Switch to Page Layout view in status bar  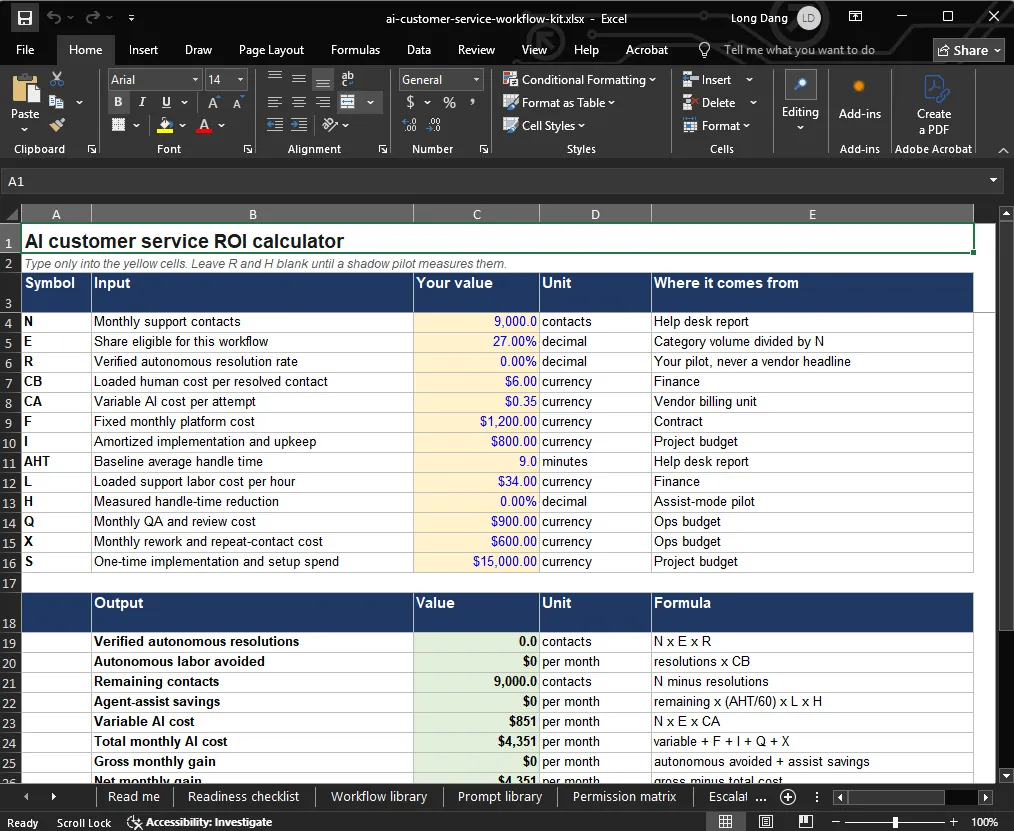pos(766,822)
